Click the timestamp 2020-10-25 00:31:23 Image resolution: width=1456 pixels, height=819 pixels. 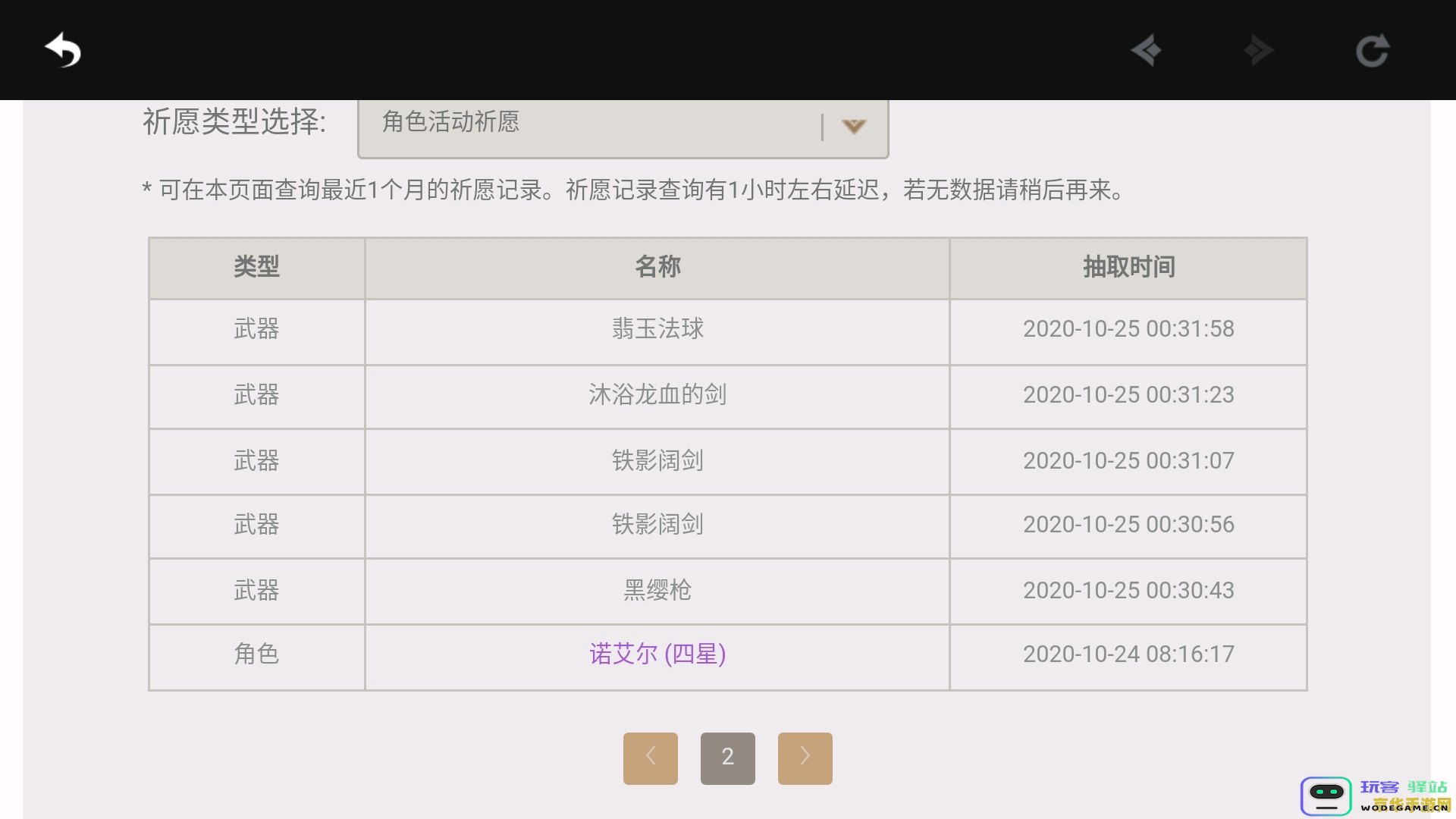[1128, 394]
